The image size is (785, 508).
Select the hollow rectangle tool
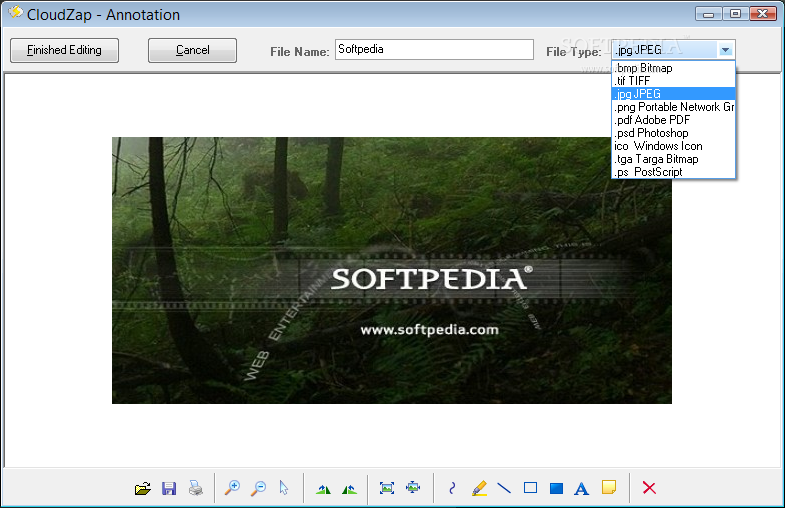pyautogui.click(x=530, y=487)
